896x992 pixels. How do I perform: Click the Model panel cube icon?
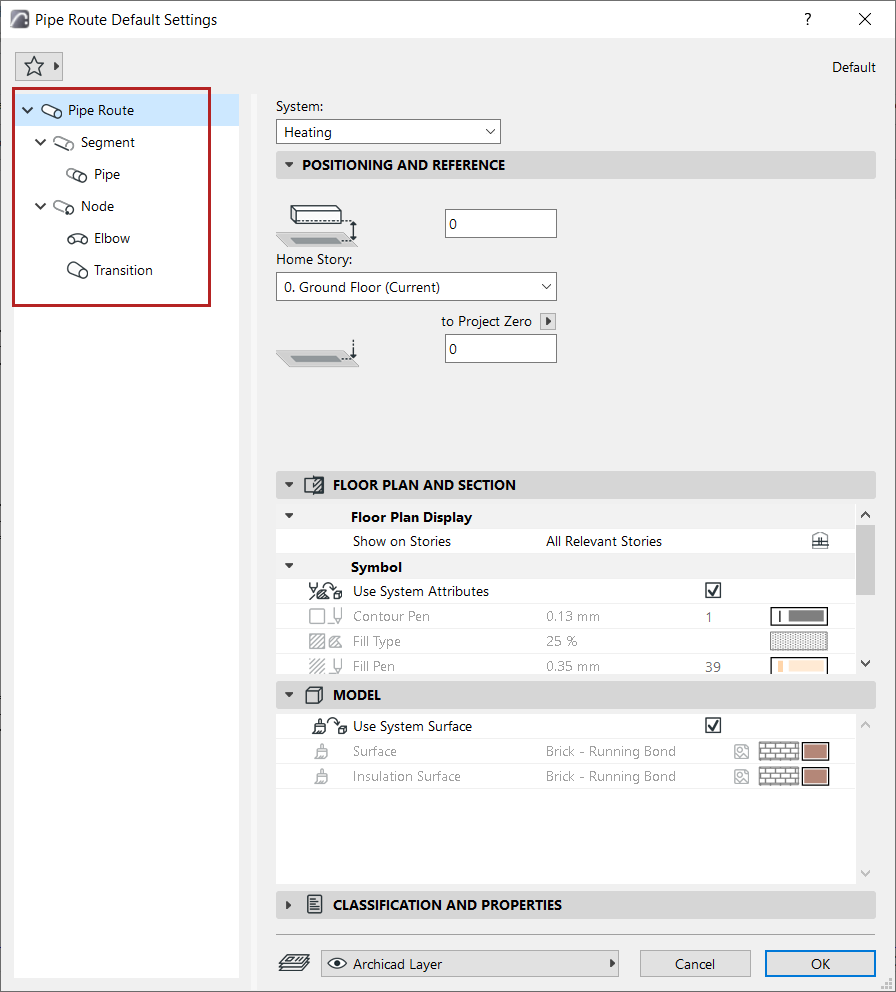(314, 695)
